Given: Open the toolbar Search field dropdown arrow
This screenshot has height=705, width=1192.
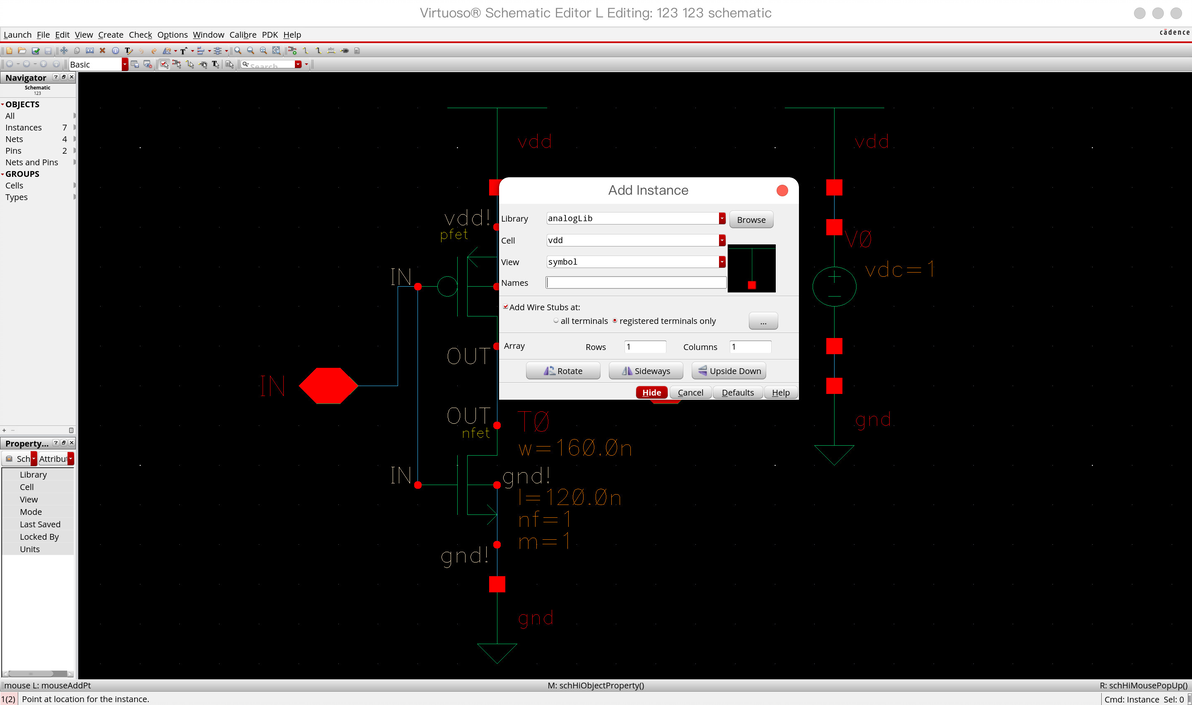Looking at the screenshot, I should pyautogui.click(x=298, y=65).
